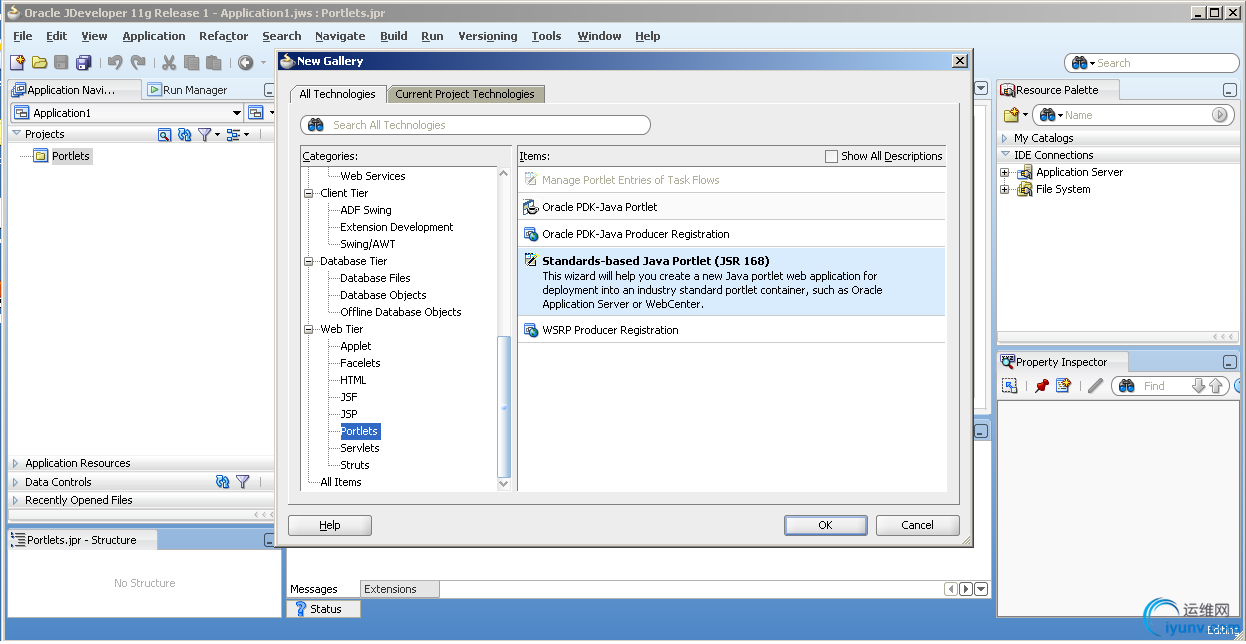Image resolution: width=1246 pixels, height=644 pixels.
Task: Click the Property Inspector pin icon
Action: tap(1041, 385)
